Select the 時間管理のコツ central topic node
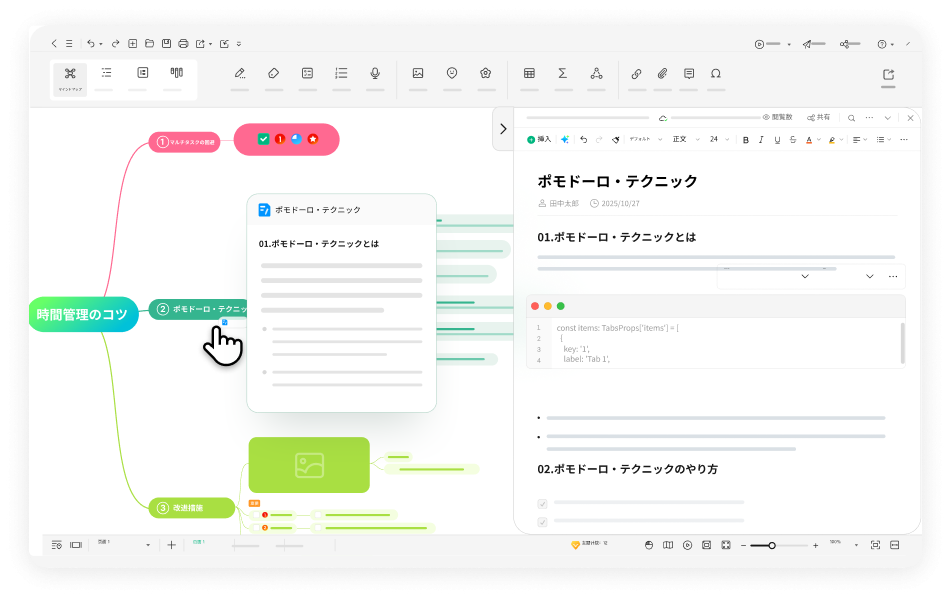Screen dimensions: 951x600 [82, 314]
